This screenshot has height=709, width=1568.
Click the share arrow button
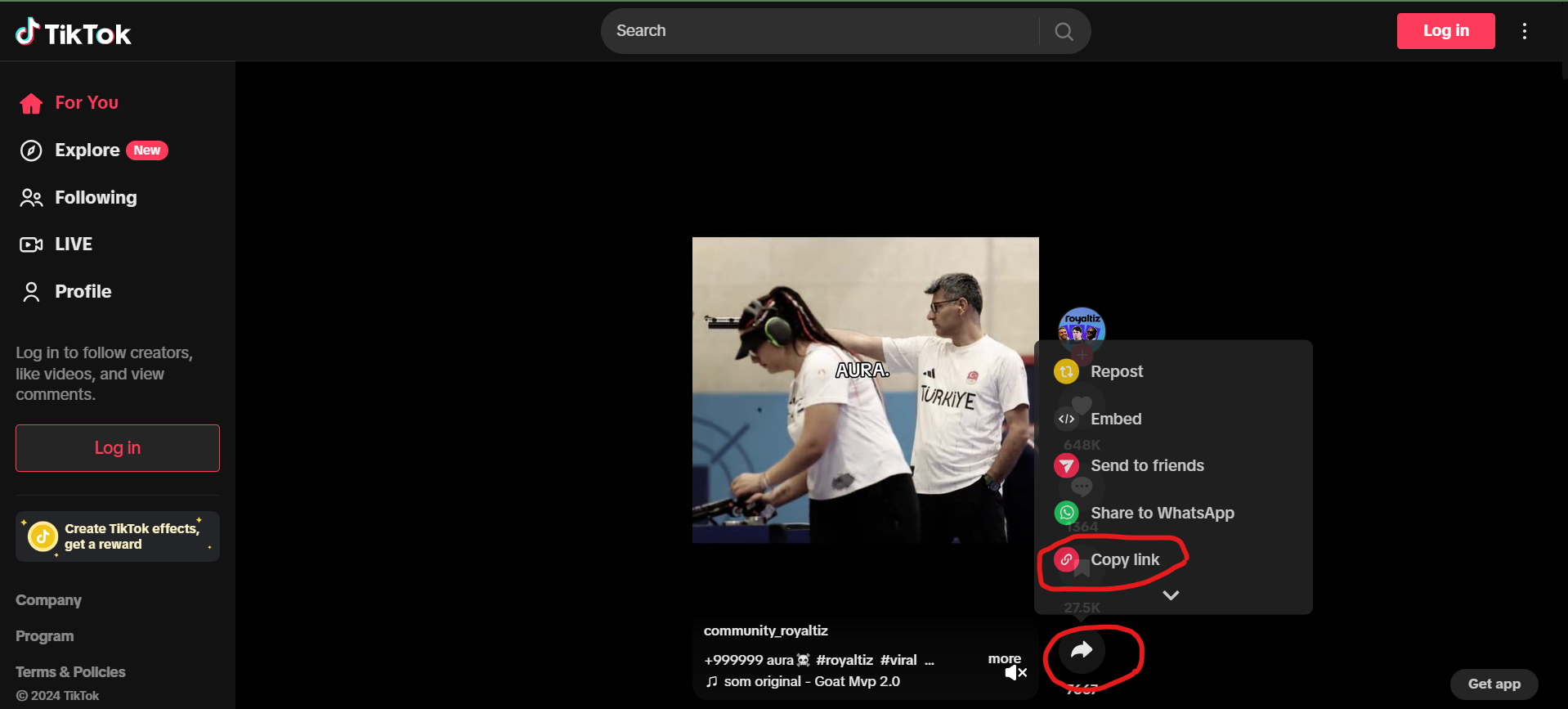pyautogui.click(x=1082, y=651)
